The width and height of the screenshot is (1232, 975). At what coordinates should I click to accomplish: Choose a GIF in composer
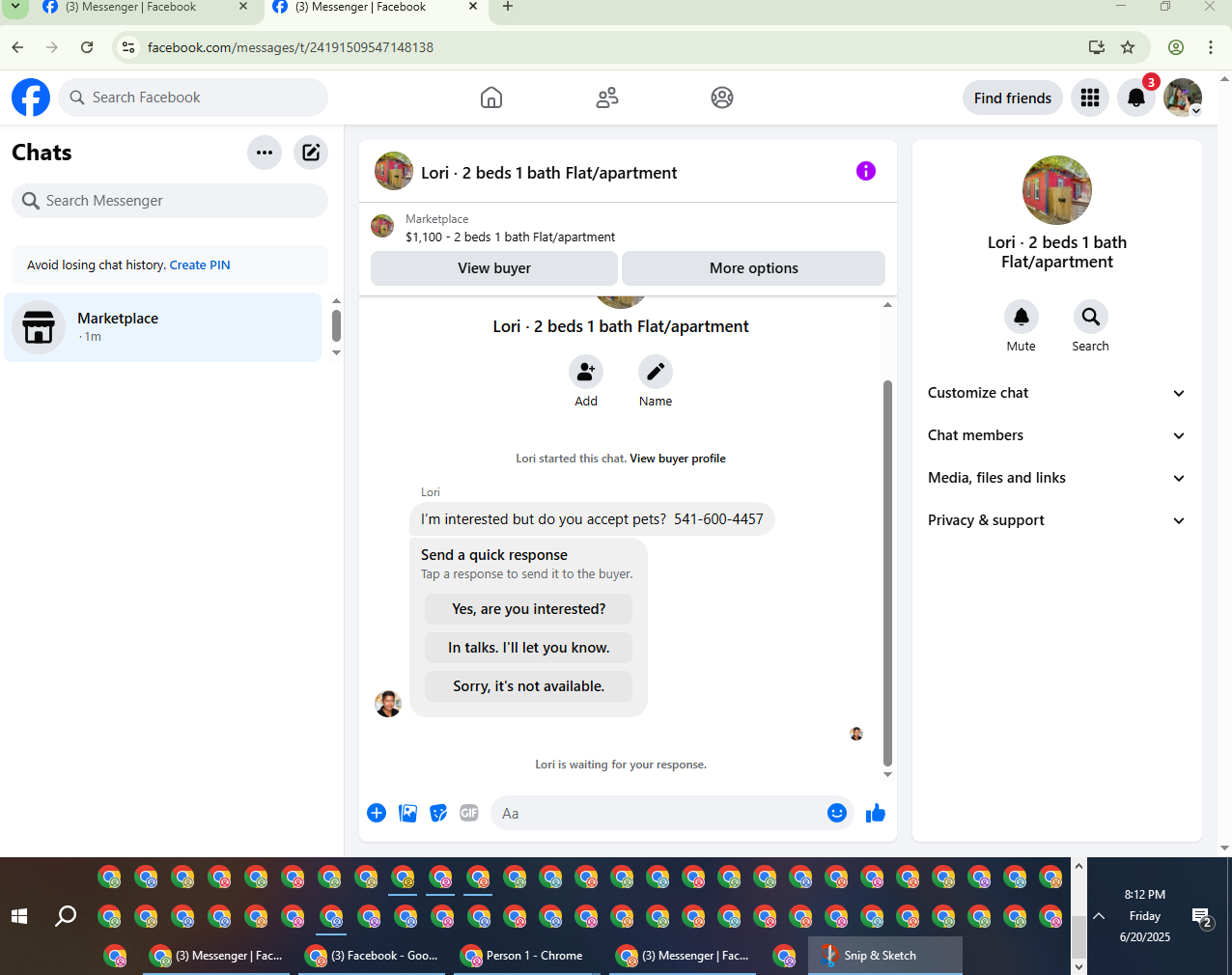click(x=469, y=813)
